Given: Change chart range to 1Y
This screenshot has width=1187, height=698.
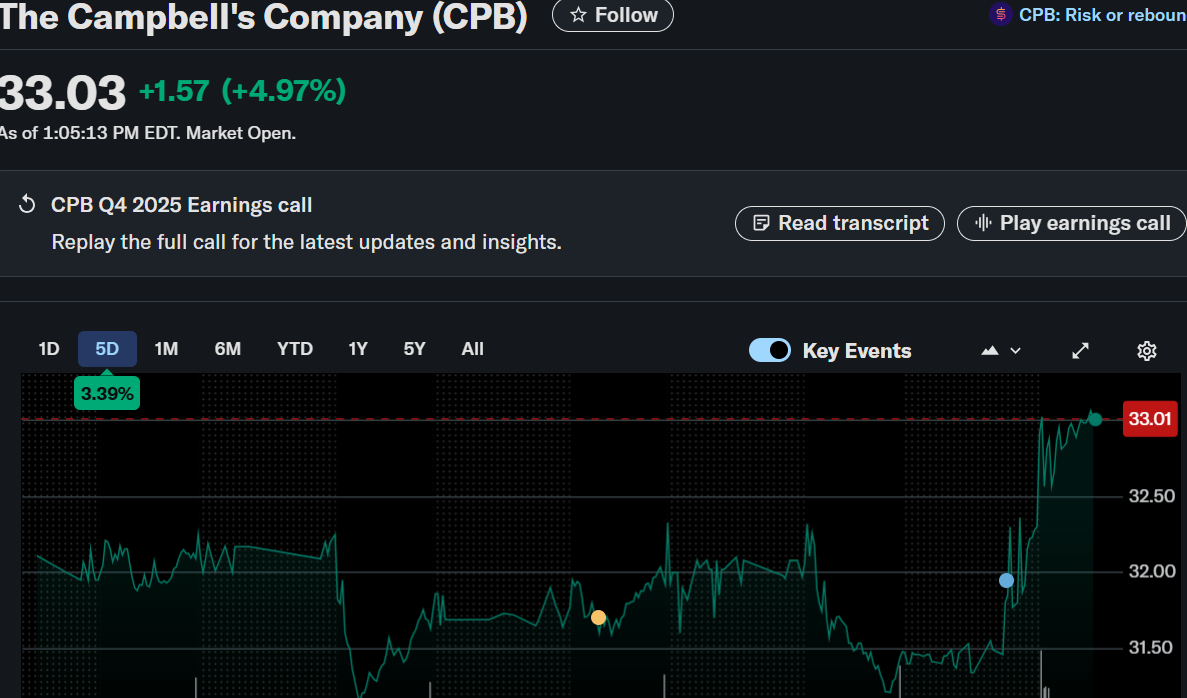Looking at the screenshot, I should point(357,349).
